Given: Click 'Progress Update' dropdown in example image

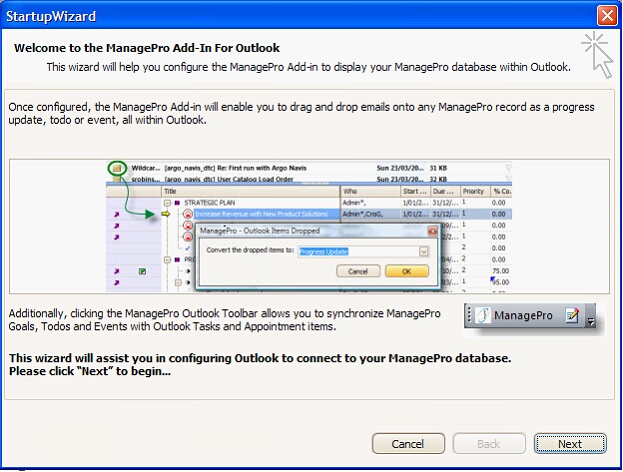Looking at the screenshot, I should (x=363, y=251).
